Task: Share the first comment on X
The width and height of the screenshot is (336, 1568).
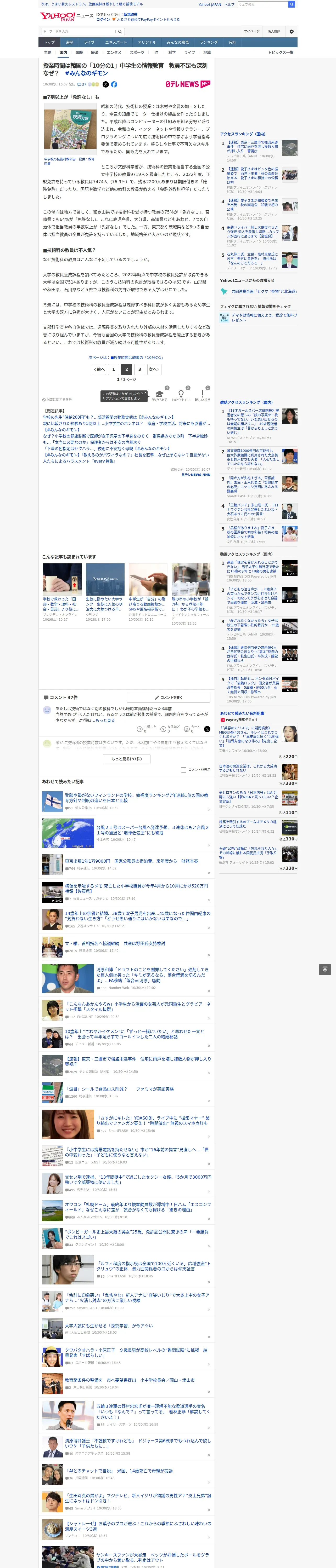Action: point(207,729)
